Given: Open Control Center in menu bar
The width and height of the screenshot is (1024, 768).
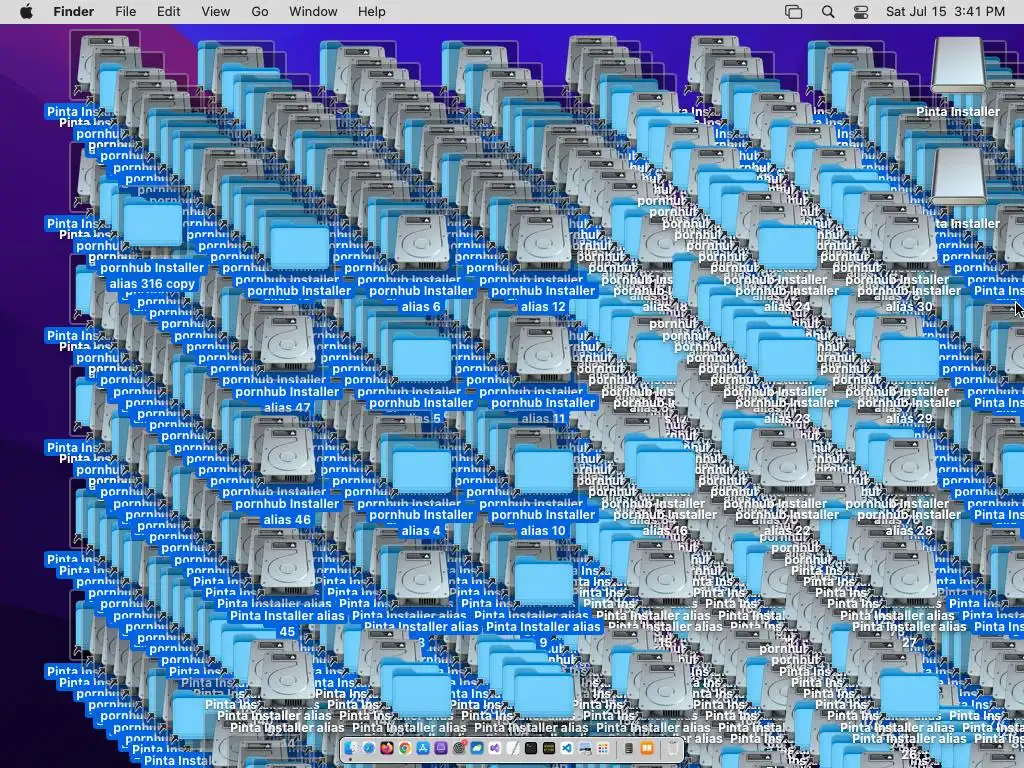Looking at the screenshot, I should pos(861,12).
